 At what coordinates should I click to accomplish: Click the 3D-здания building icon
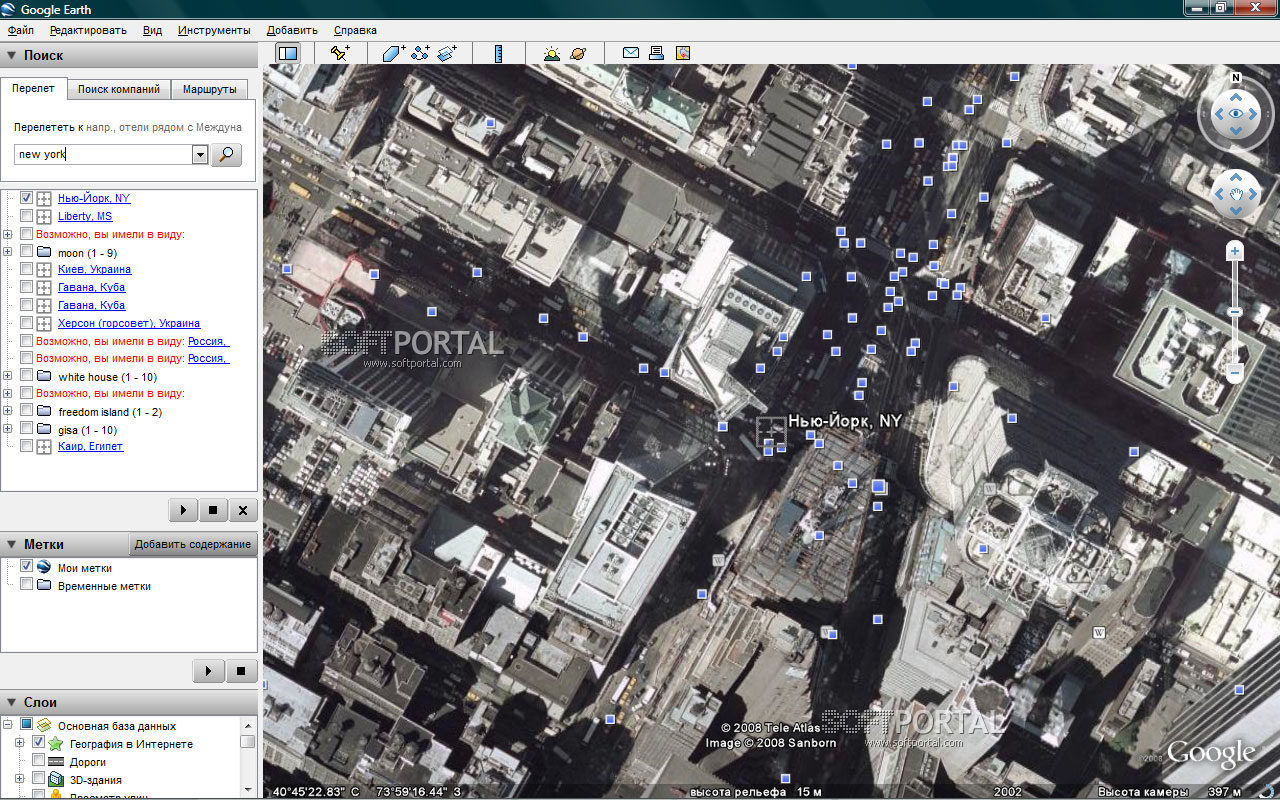56,780
